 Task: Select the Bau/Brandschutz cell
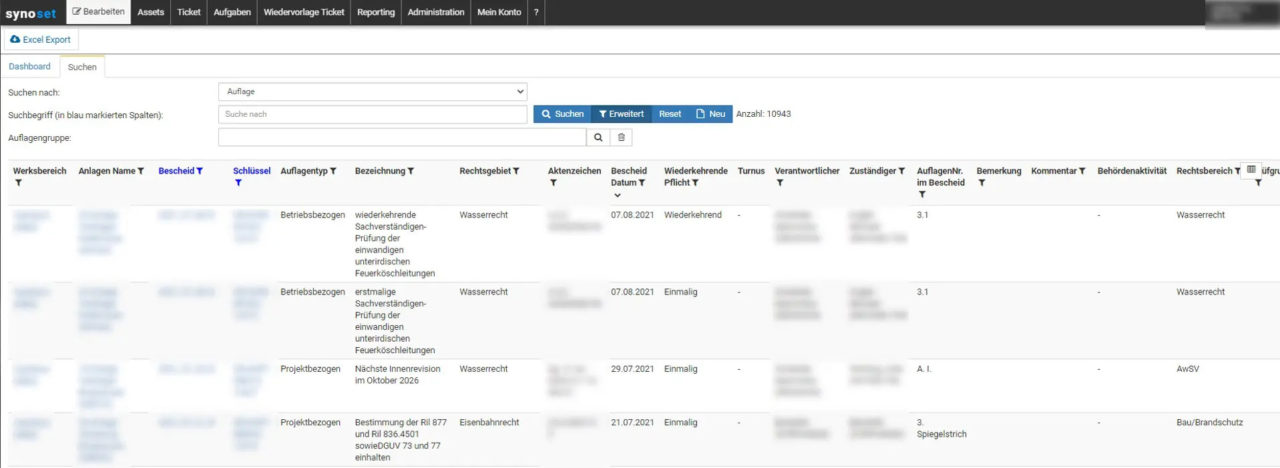point(1209,423)
